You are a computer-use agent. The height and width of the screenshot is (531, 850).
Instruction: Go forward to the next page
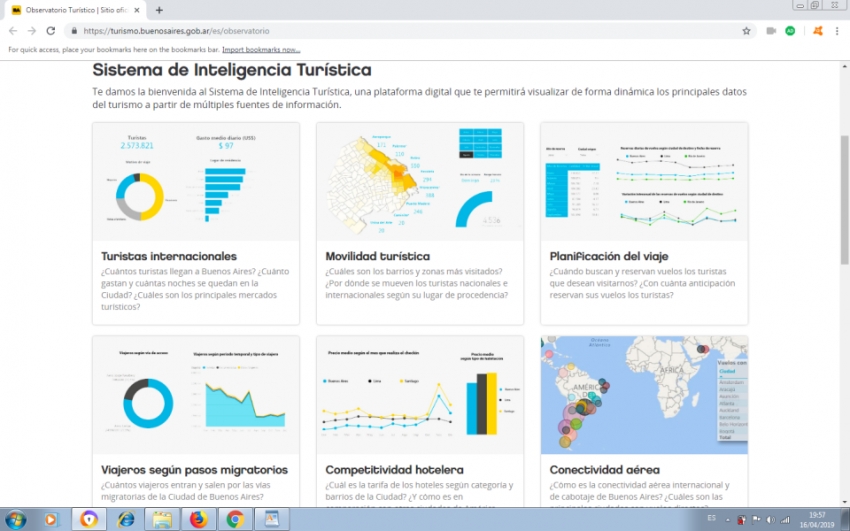coord(31,31)
